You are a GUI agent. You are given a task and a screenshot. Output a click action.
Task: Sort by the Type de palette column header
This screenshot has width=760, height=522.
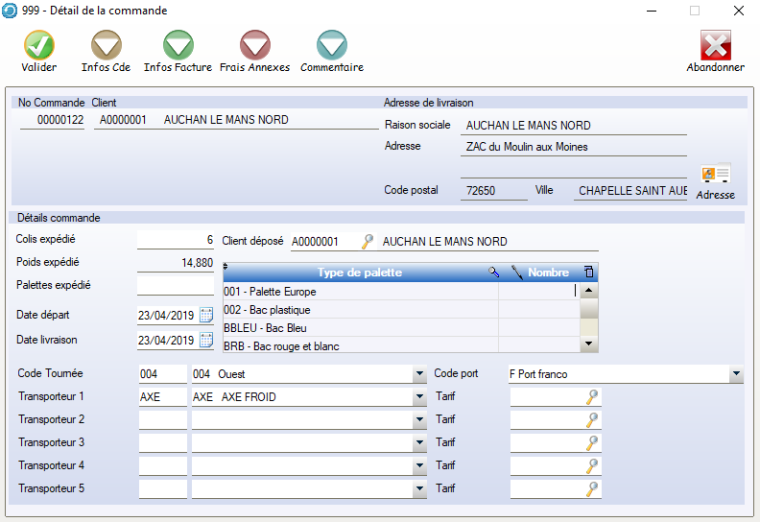tap(359, 272)
